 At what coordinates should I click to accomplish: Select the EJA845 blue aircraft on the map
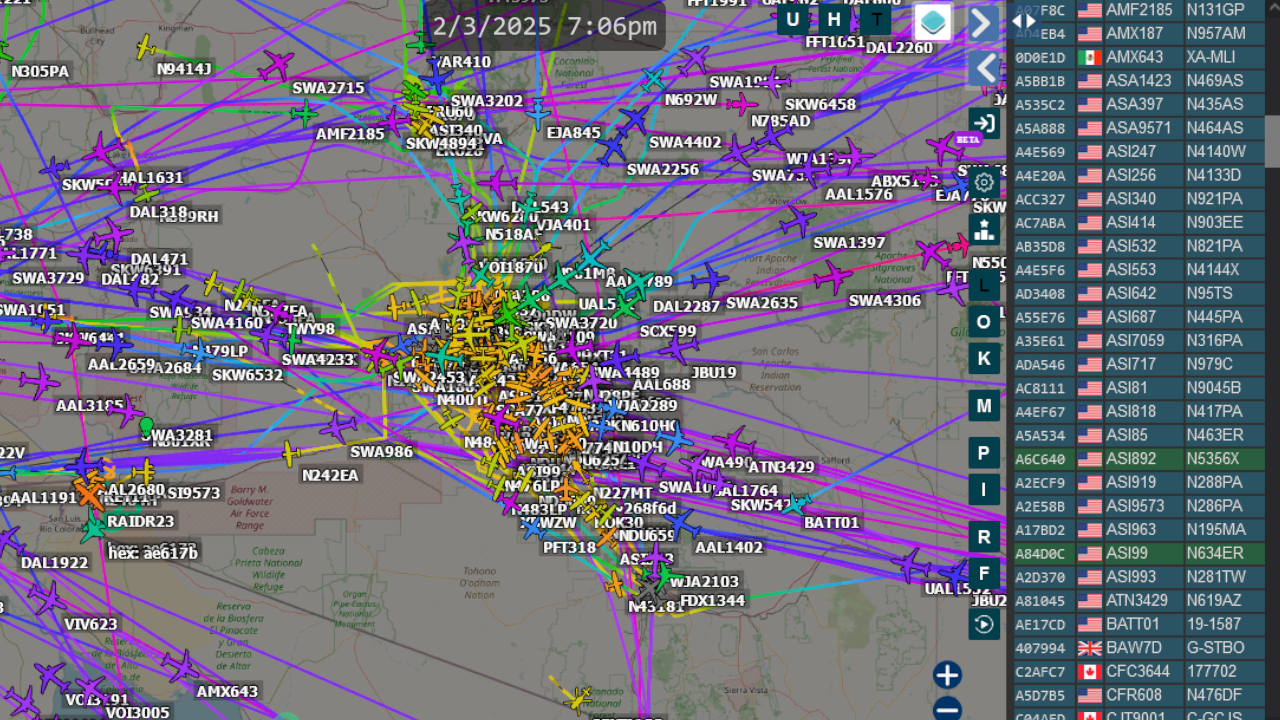[538, 113]
